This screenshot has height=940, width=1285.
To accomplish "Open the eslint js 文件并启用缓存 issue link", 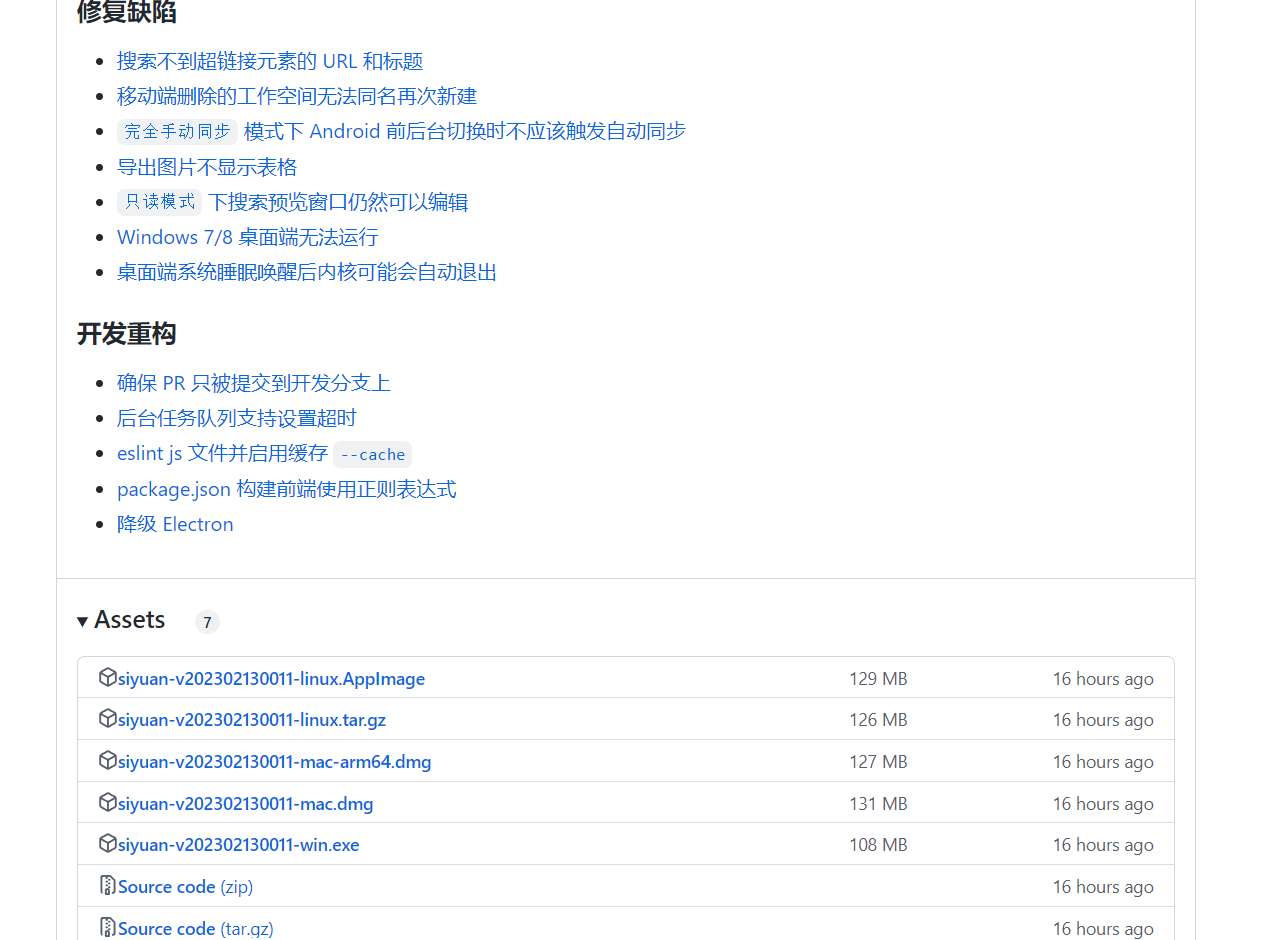I will coord(222,453).
